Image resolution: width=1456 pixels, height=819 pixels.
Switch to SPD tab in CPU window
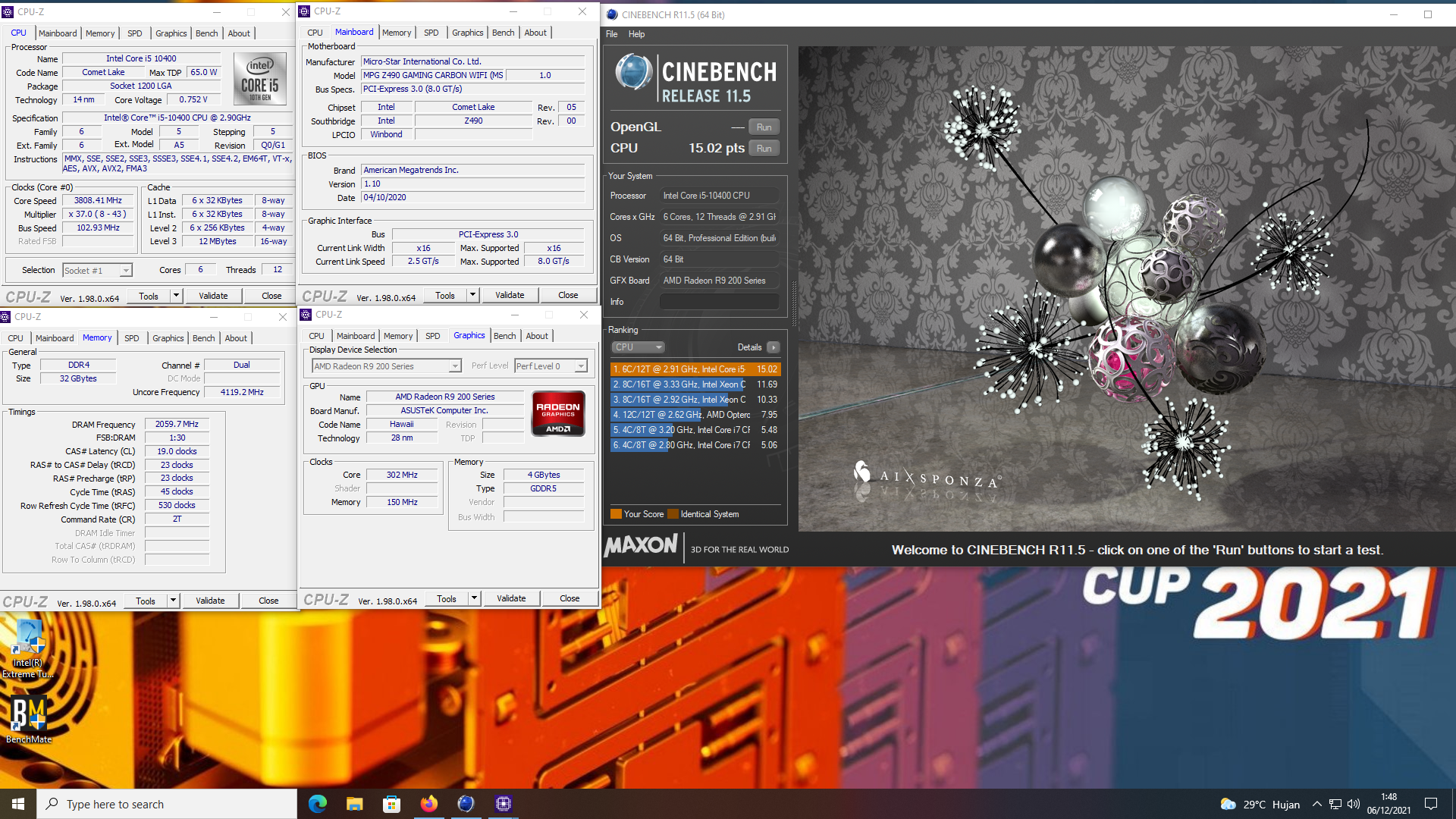[134, 33]
